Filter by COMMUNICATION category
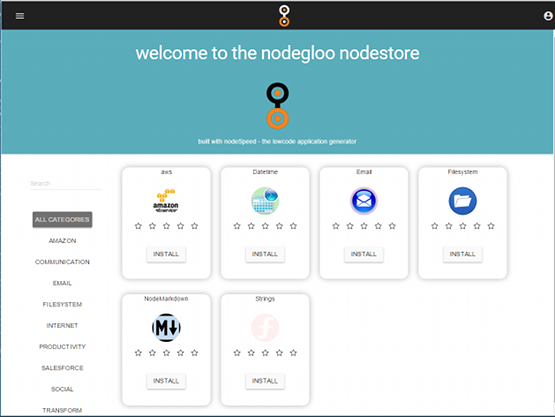555x417 pixels. (x=62, y=262)
